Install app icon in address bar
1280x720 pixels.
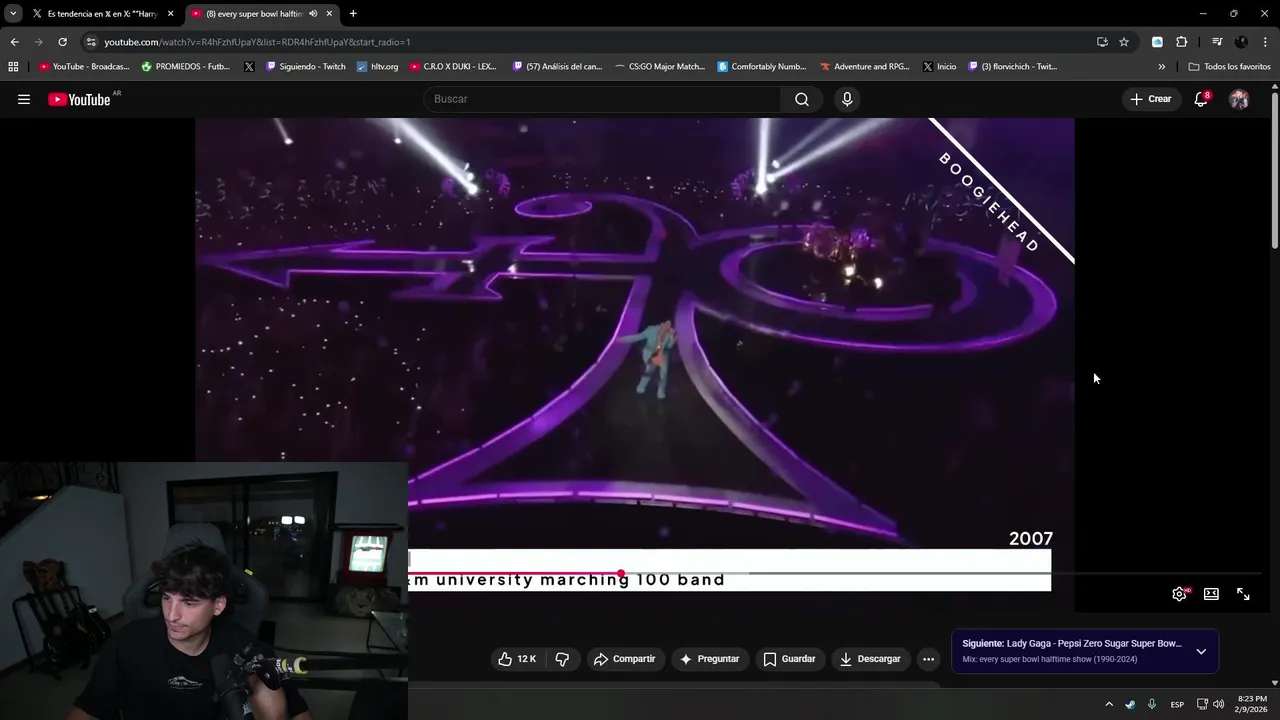[1102, 42]
